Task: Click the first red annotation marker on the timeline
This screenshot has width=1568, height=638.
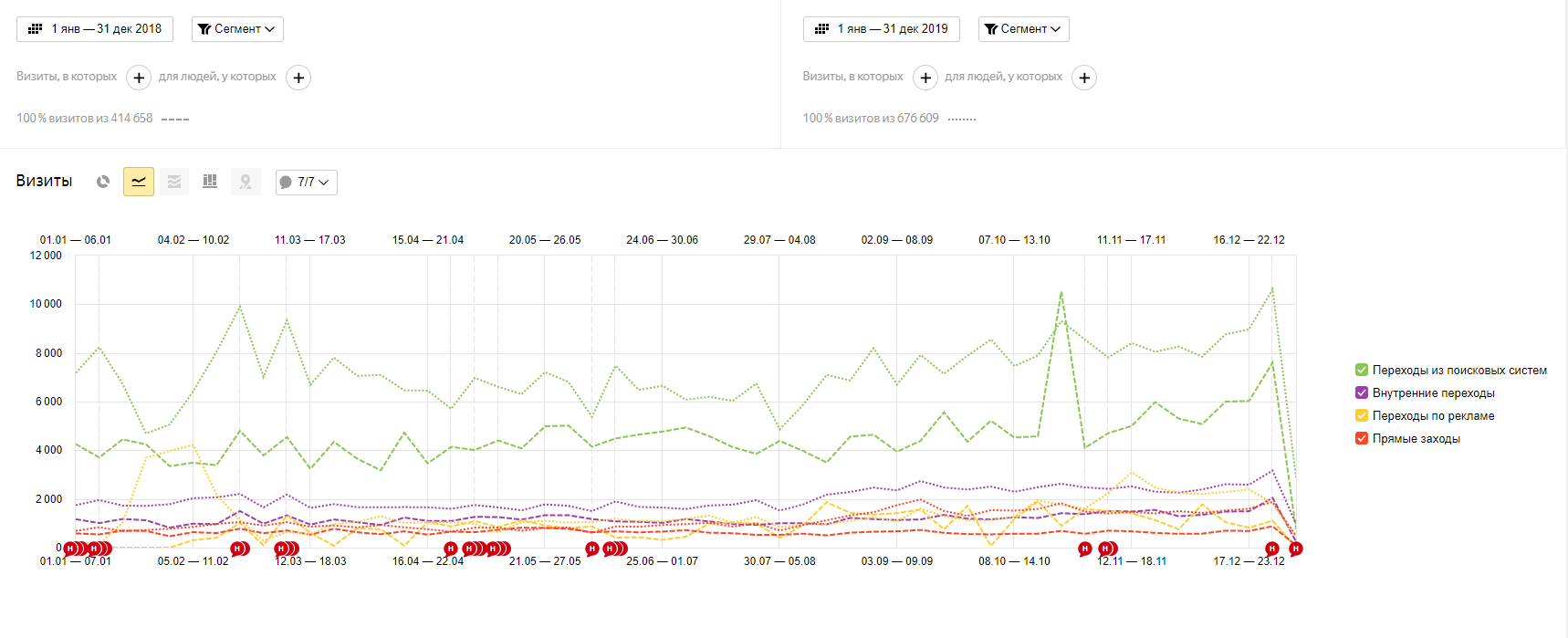Action: pos(70,549)
